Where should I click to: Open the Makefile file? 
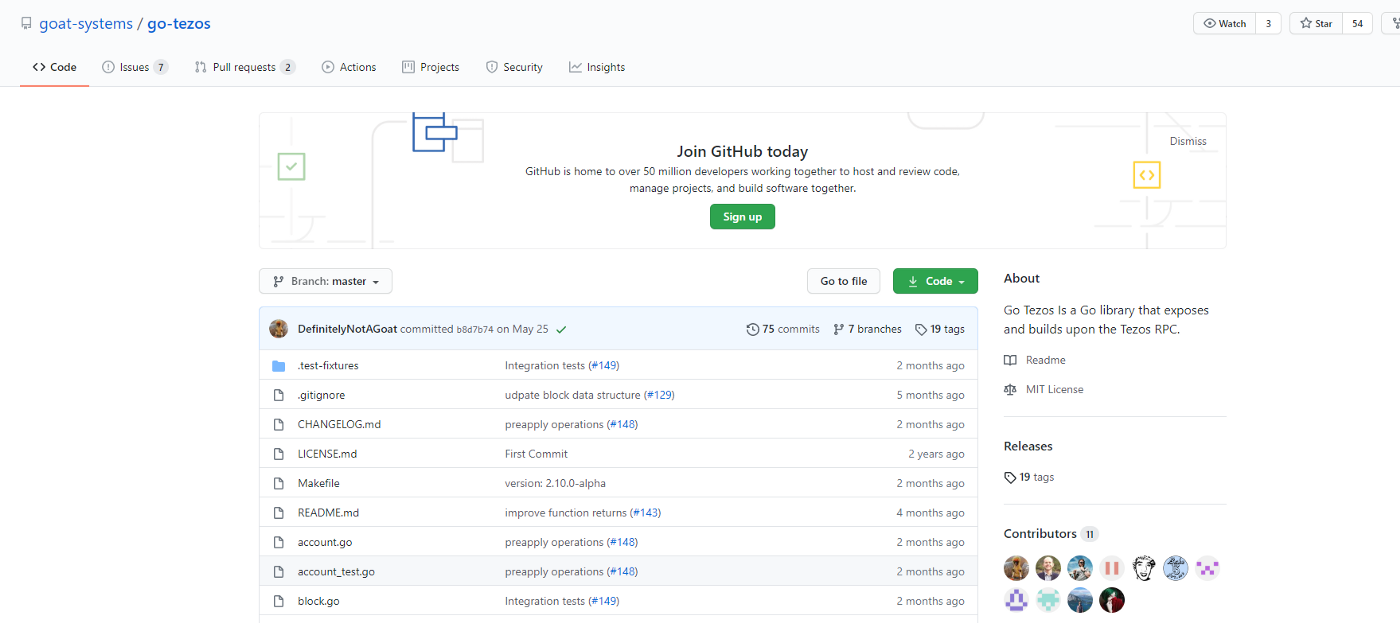(x=319, y=483)
